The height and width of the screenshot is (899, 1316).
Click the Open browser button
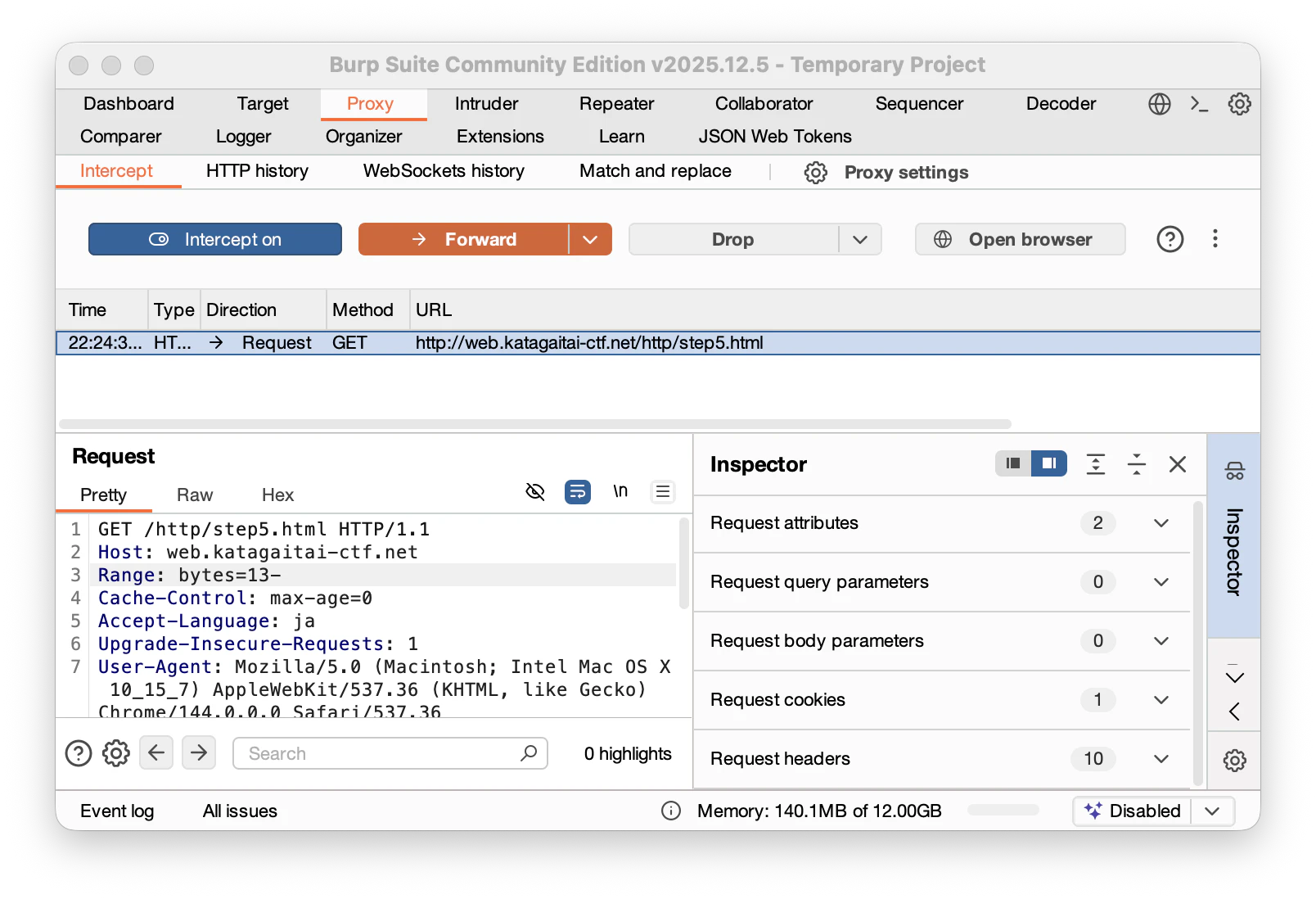(x=1020, y=239)
